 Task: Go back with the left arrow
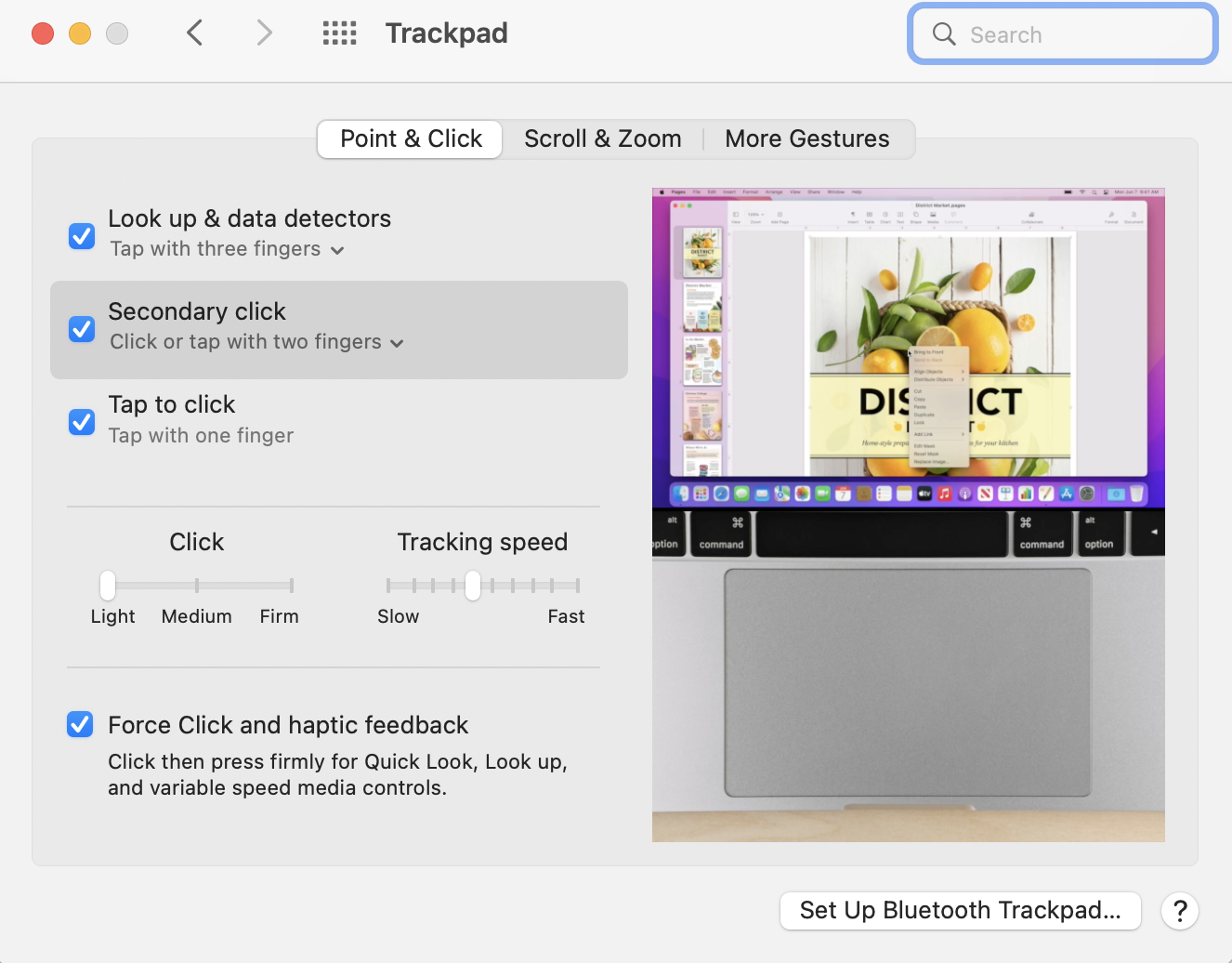click(x=194, y=33)
